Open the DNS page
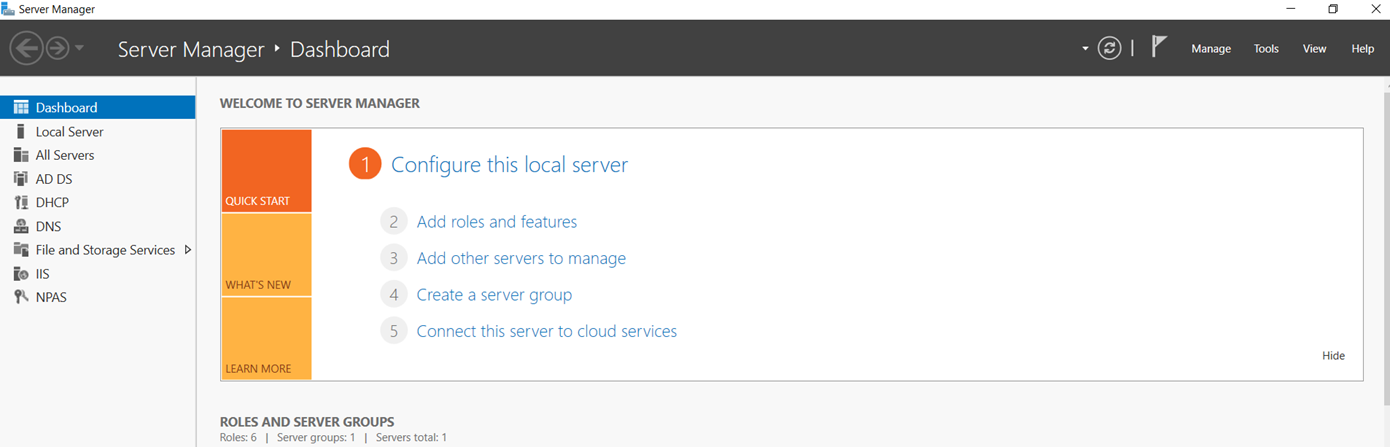The width and height of the screenshot is (1390, 447). [98, 226]
